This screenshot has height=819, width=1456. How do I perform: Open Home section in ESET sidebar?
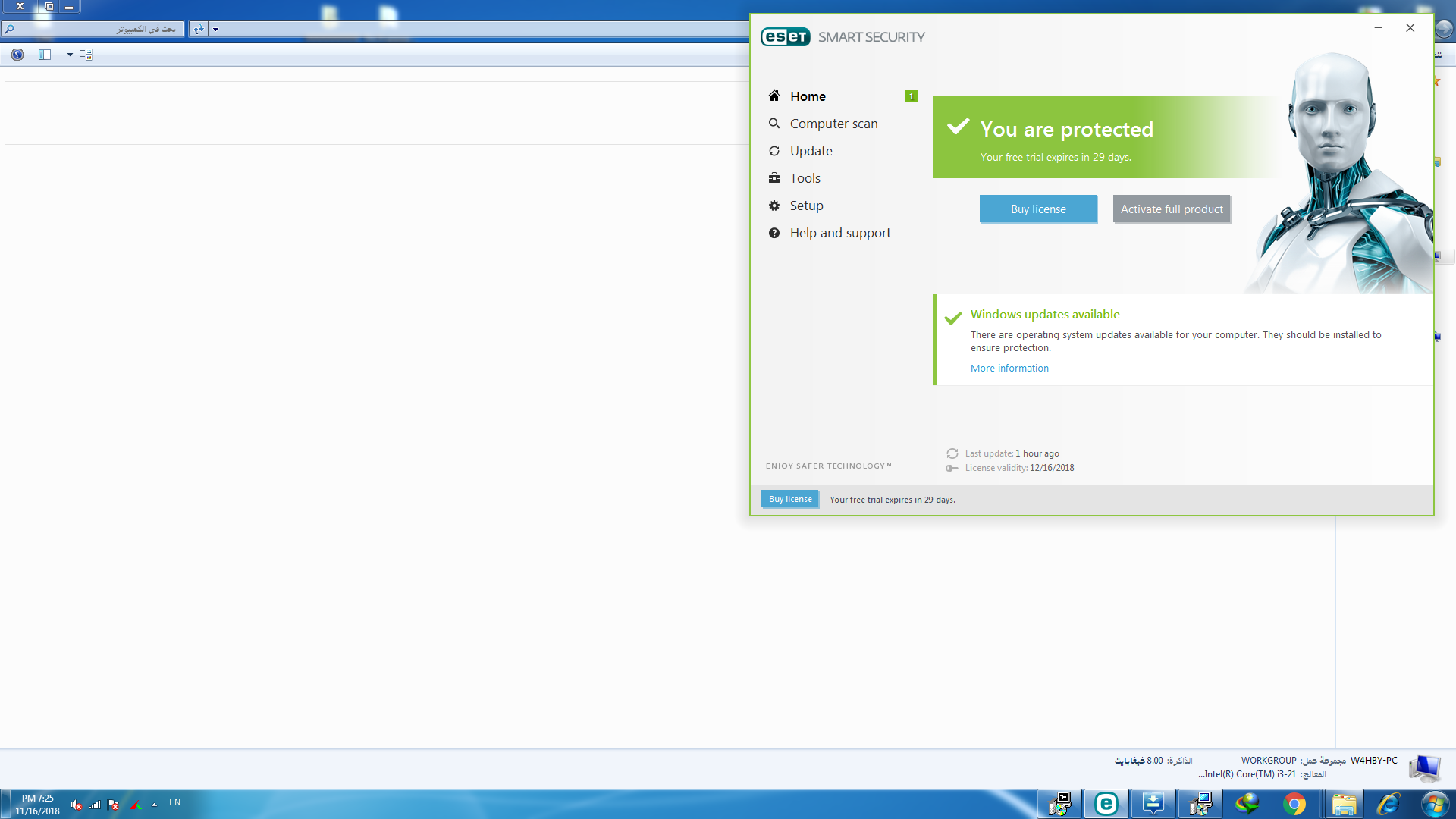tap(808, 96)
